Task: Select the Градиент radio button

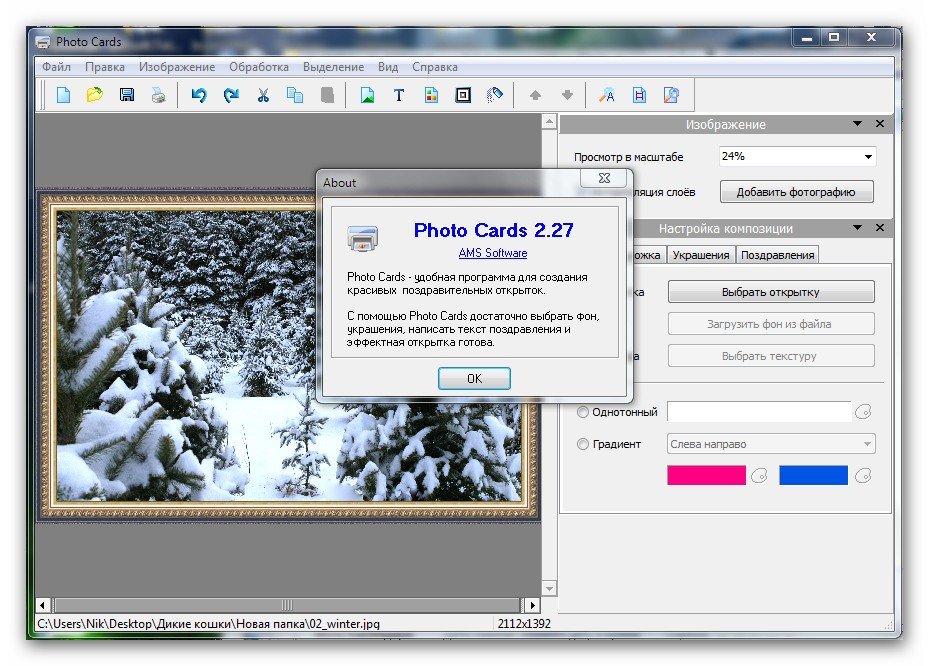Action: click(x=583, y=444)
